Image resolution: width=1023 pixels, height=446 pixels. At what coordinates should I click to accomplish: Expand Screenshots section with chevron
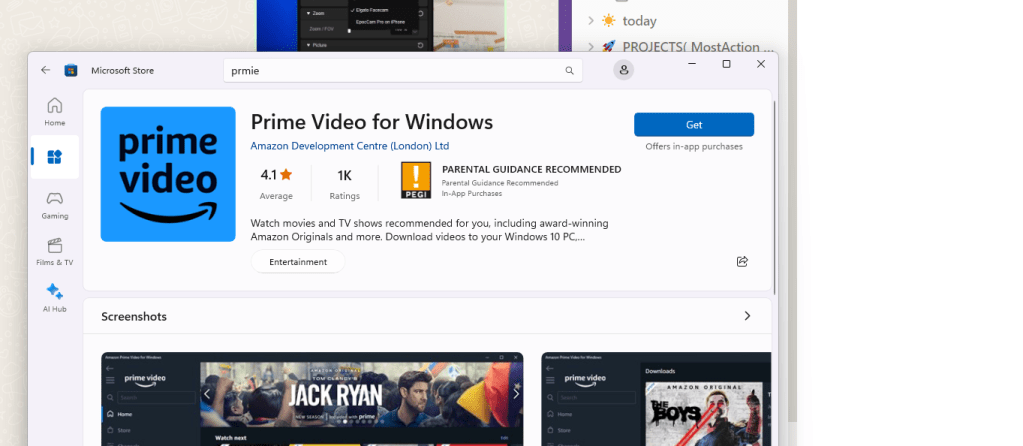747,316
